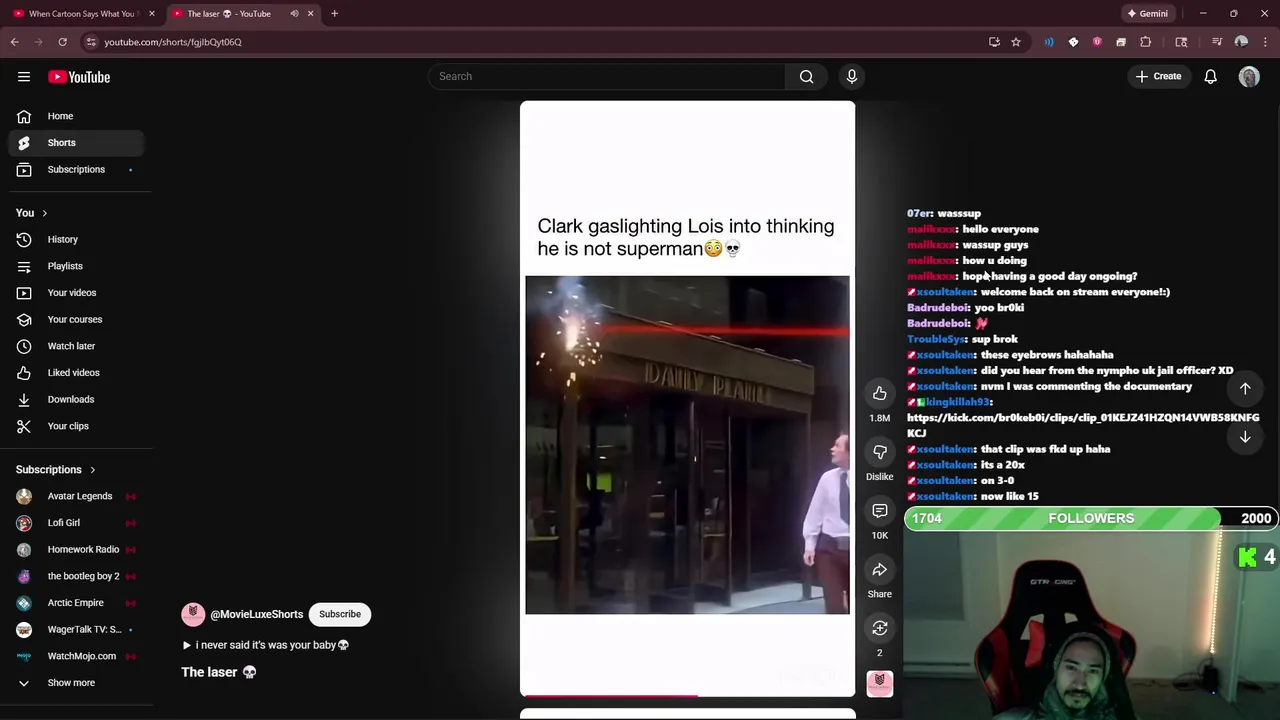1280x720 pixels.
Task: Close the "When Cartoon Says" tab
Action: [x=151, y=14]
